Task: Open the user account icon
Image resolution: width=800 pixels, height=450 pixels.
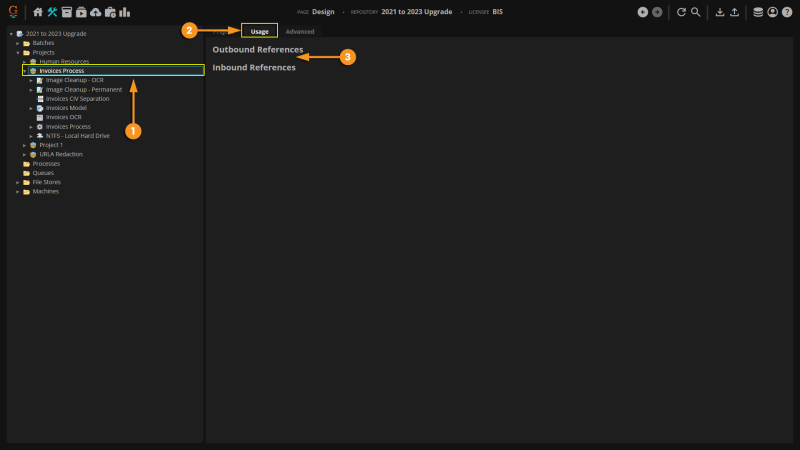Action: (772, 12)
